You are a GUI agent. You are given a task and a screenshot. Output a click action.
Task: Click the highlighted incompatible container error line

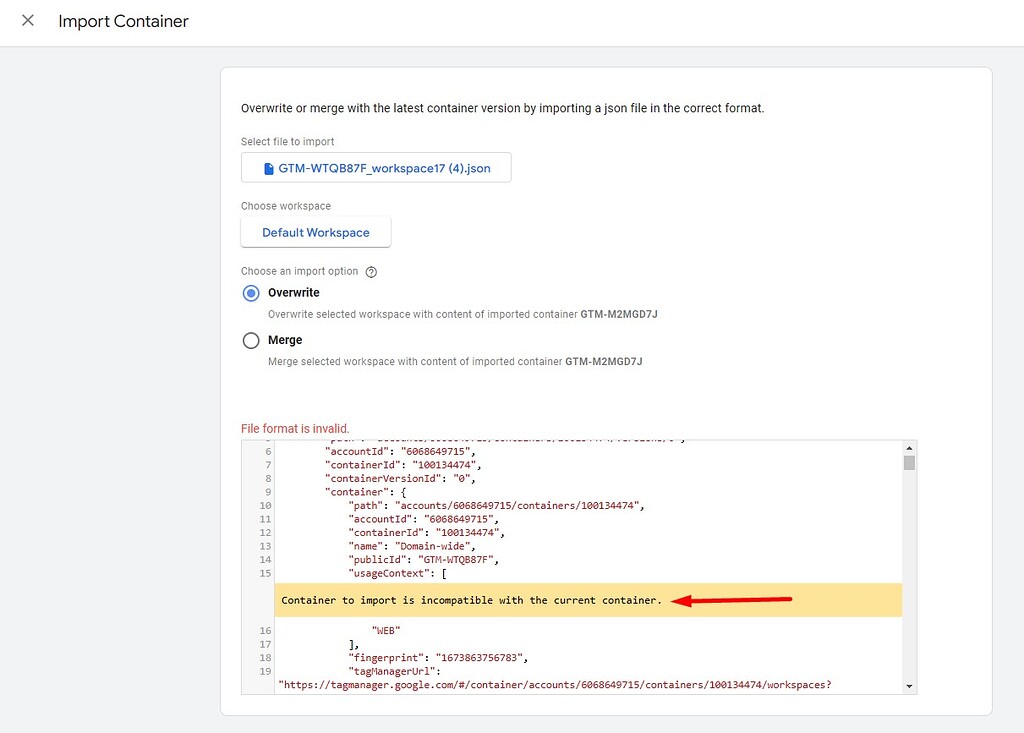point(470,599)
